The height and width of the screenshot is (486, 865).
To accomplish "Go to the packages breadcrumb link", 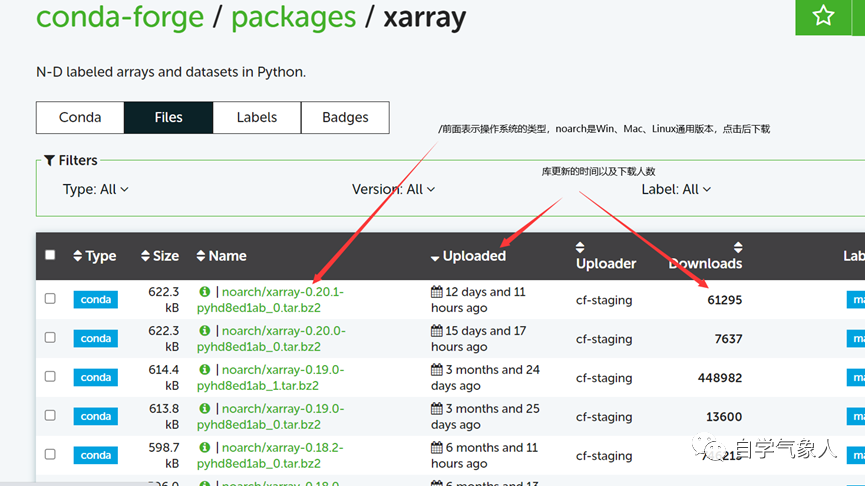I will pos(293,17).
